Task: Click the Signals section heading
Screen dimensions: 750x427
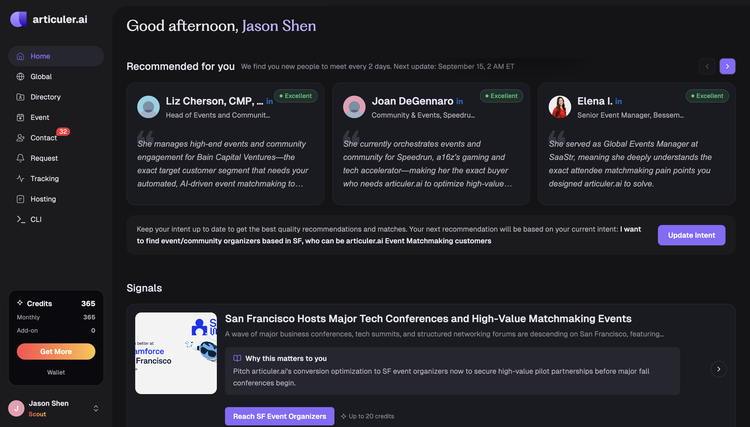Action: (x=144, y=288)
